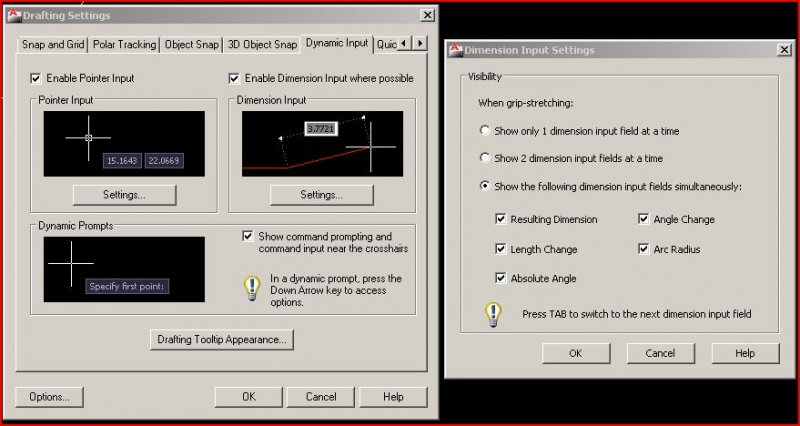Image resolution: width=800 pixels, height=426 pixels.
Task: Select Show only 1 dimension input field
Action: [485, 131]
